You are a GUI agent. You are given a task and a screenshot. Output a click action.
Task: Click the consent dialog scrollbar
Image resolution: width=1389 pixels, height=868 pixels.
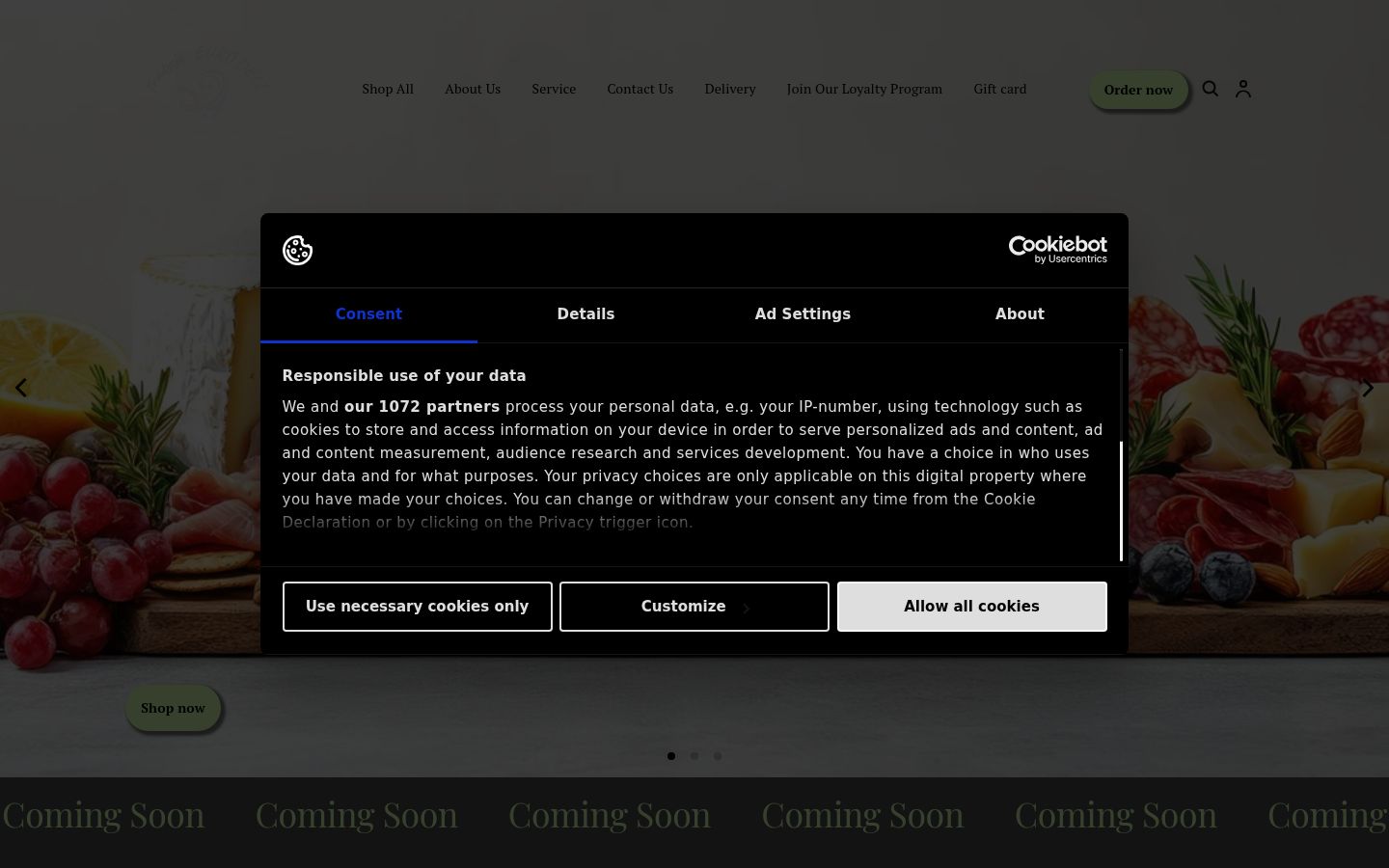pos(1121,501)
